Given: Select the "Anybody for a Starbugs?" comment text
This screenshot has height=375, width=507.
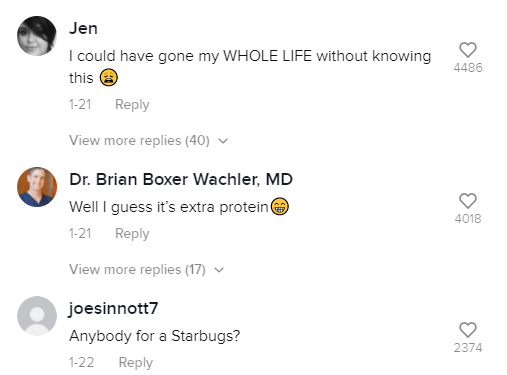Looking at the screenshot, I should pos(155,336).
